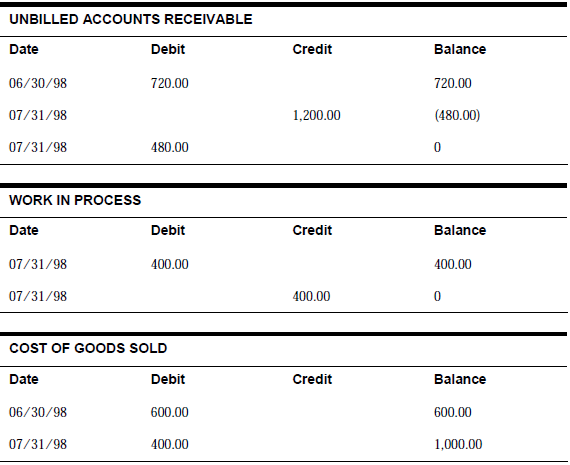This screenshot has width=570, height=465.
Task: Select the 400.00 credit in Work In Process
Action: (x=312, y=296)
